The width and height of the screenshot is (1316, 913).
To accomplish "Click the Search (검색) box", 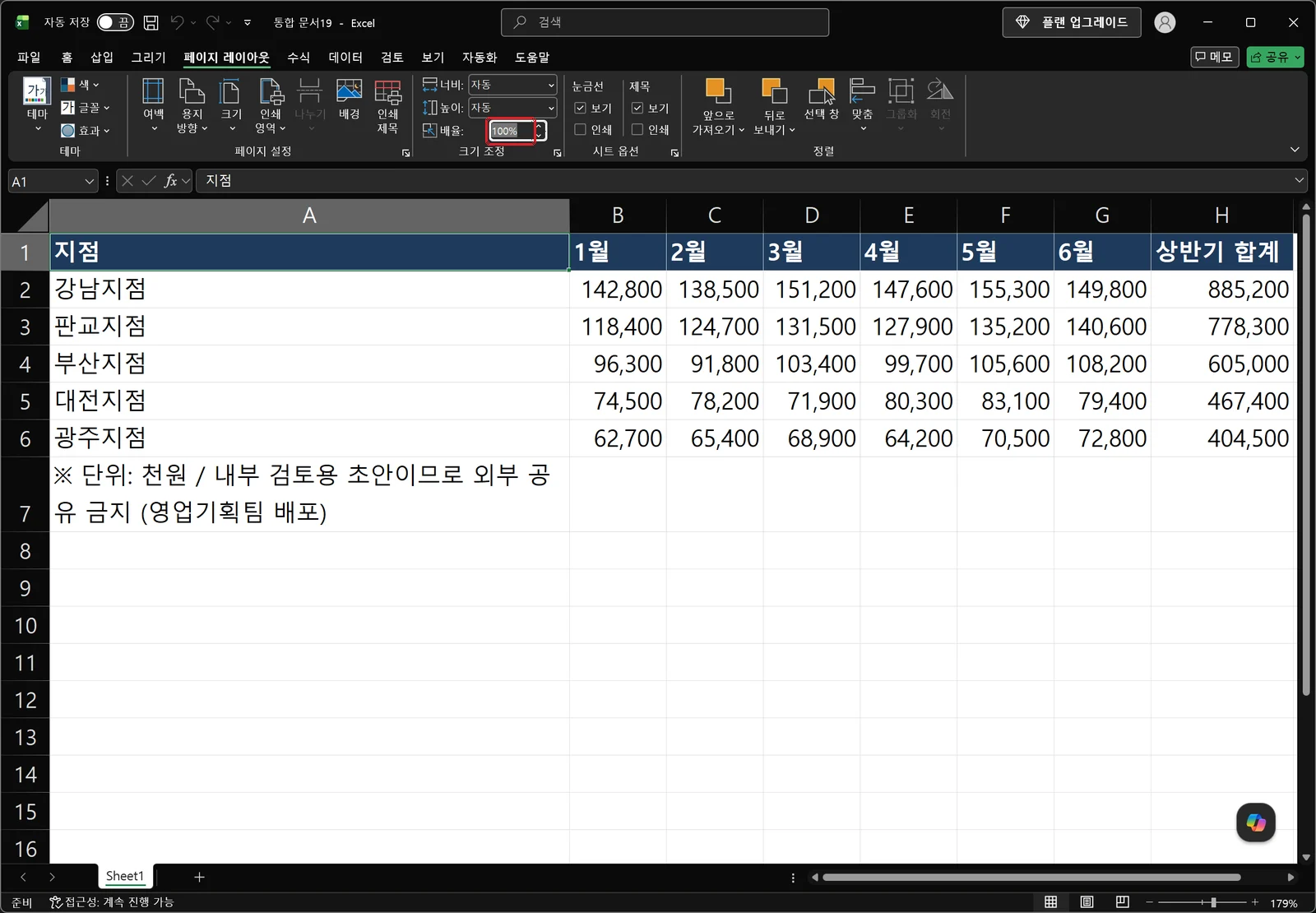I will 665,22.
